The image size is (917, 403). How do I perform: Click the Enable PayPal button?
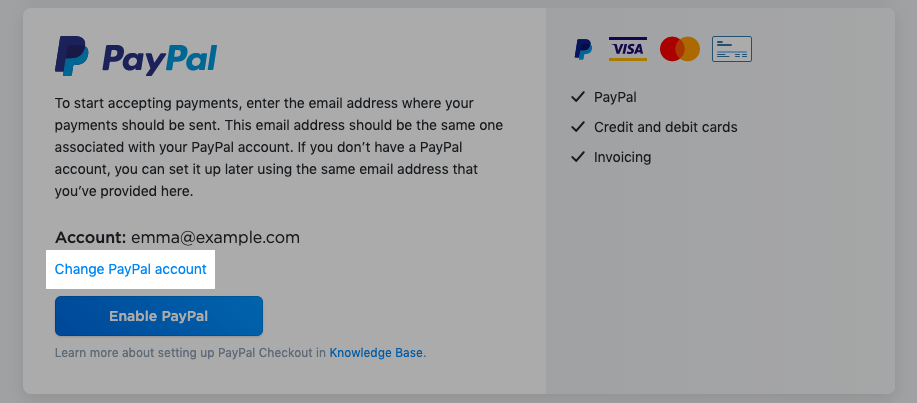[158, 316]
